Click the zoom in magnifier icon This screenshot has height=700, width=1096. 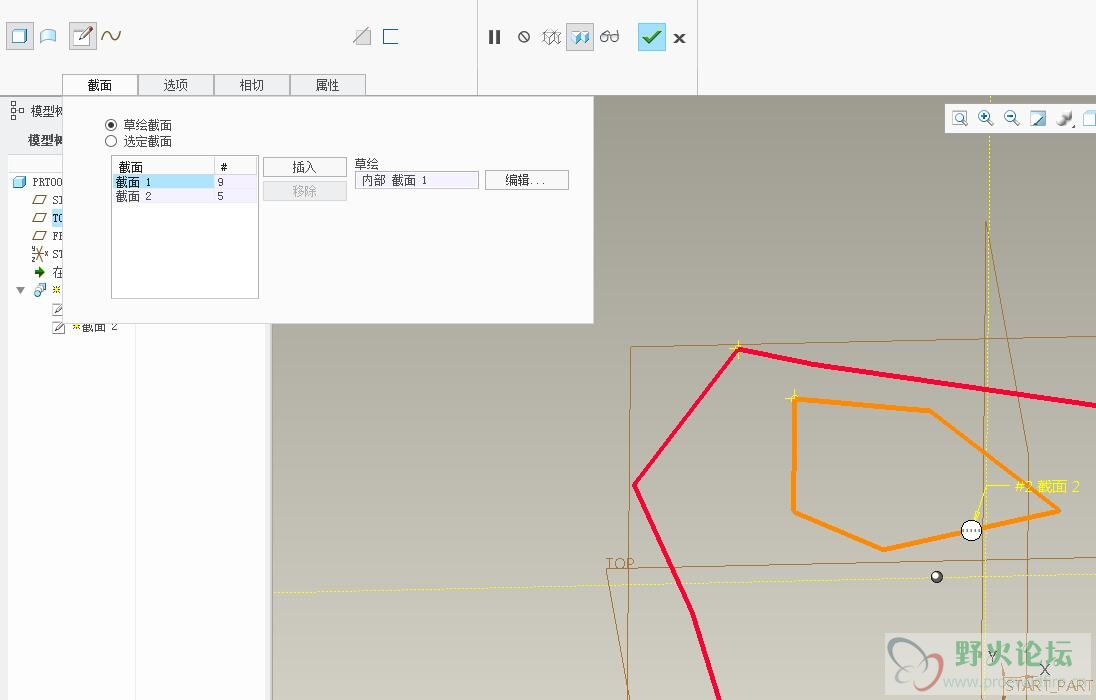click(986, 118)
